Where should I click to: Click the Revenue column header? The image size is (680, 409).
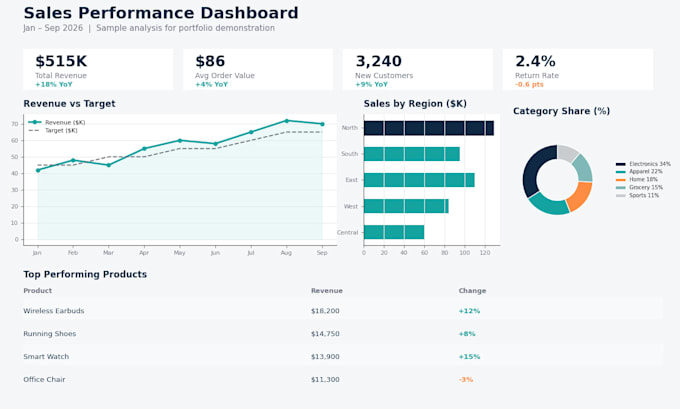point(327,291)
